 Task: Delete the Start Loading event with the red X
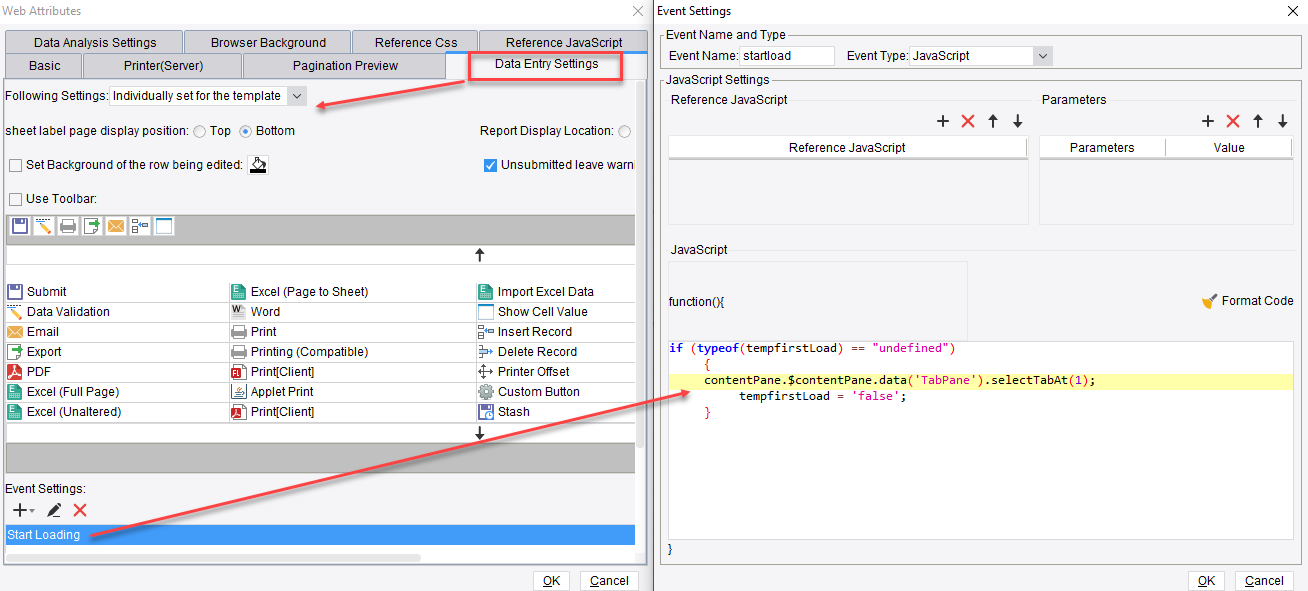(x=80, y=510)
